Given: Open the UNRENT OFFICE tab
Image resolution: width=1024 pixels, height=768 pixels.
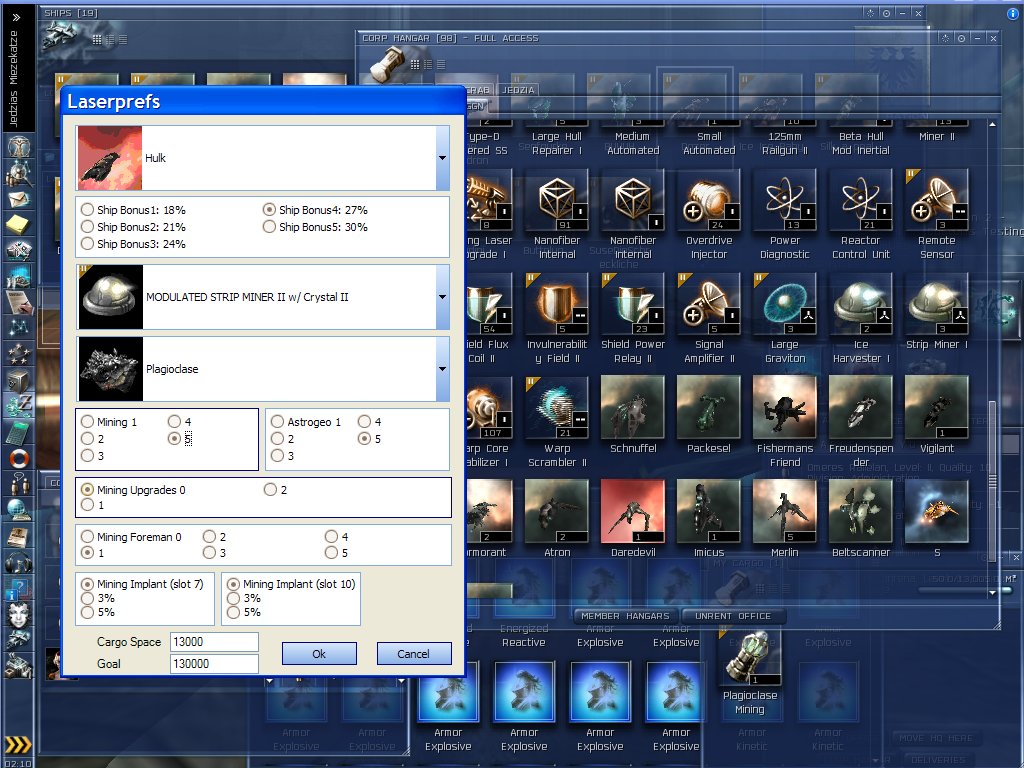Looking at the screenshot, I should pos(733,616).
